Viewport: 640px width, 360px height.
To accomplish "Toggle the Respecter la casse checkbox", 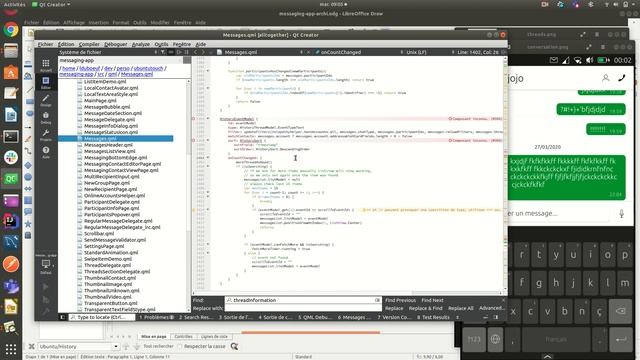I will click(180, 346).
